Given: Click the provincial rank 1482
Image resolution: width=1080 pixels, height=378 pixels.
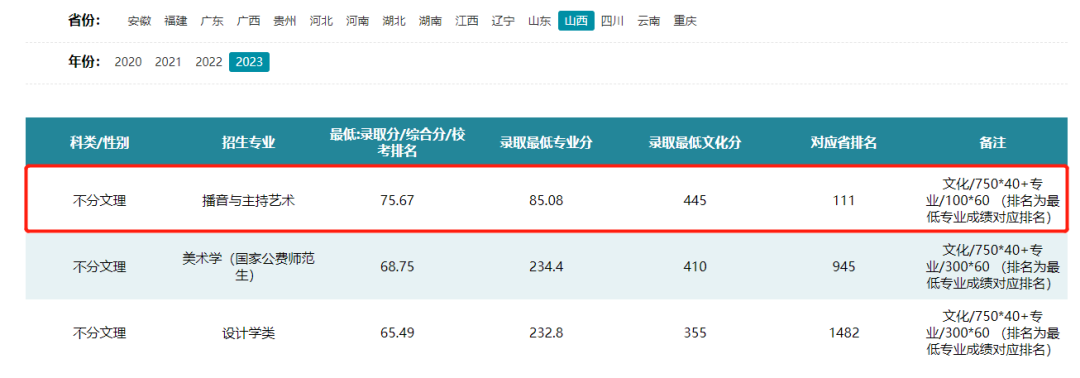Looking at the screenshot, I should pyautogui.click(x=844, y=333).
